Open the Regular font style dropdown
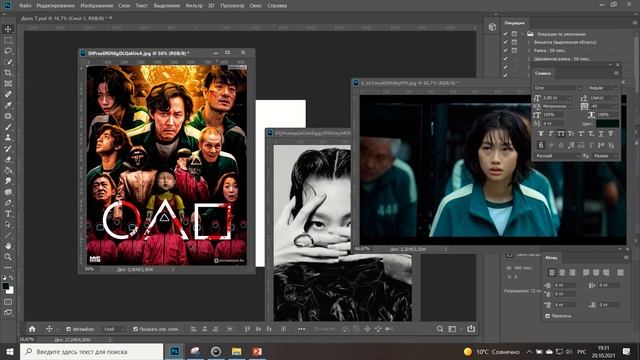This screenshot has width=640, height=360. coord(602,88)
